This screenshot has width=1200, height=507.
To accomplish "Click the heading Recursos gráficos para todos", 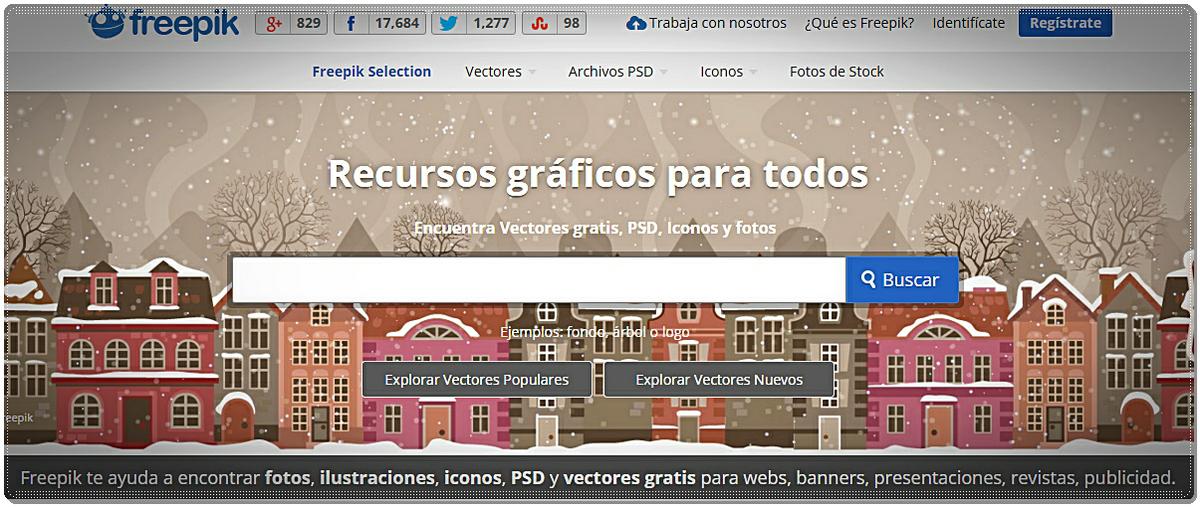I will click(598, 174).
